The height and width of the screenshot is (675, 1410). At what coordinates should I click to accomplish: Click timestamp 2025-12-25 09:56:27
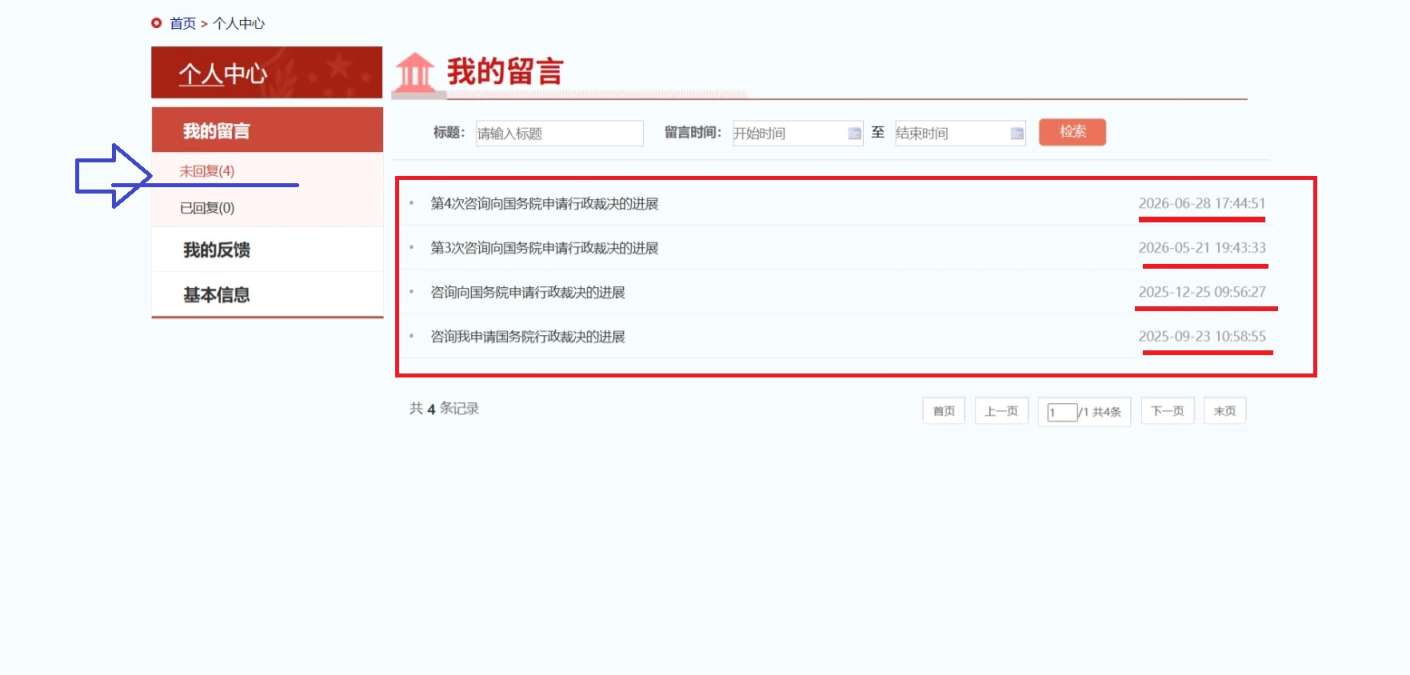[1202, 292]
